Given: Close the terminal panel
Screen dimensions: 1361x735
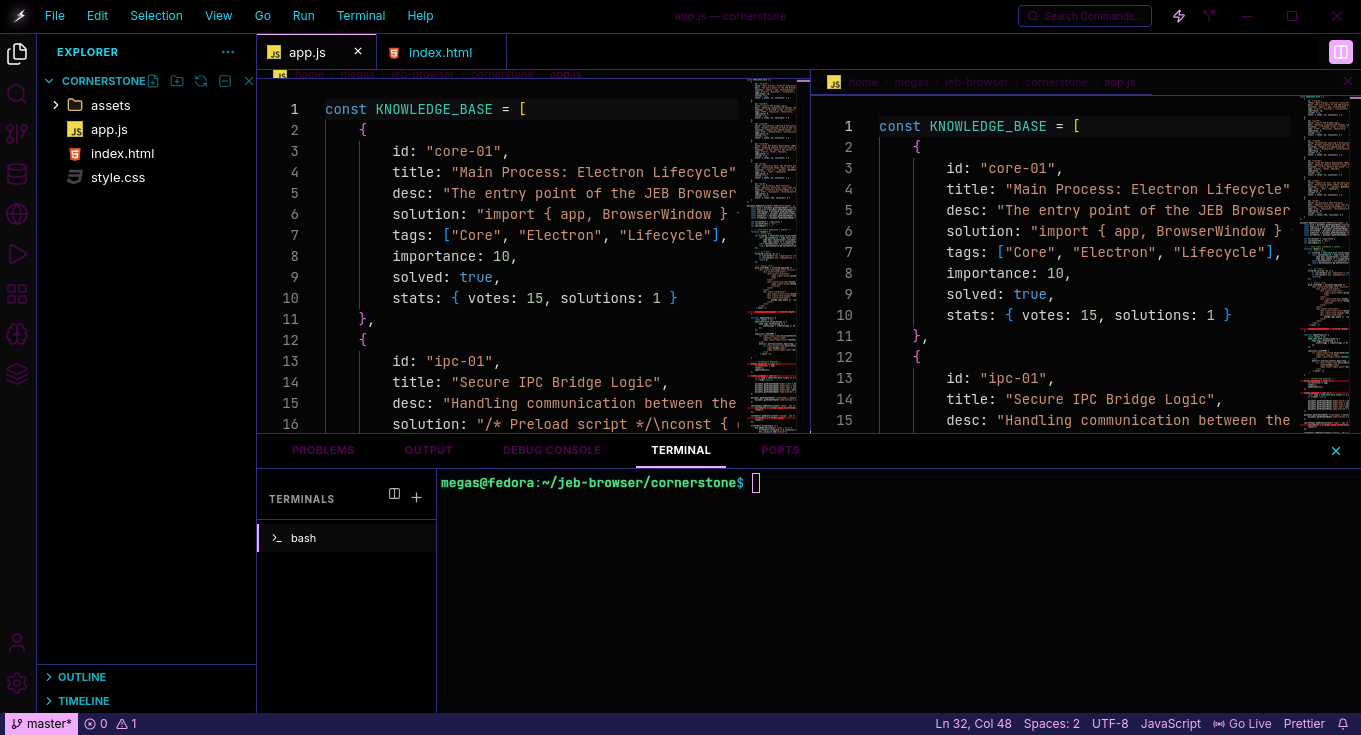Looking at the screenshot, I should [1336, 451].
